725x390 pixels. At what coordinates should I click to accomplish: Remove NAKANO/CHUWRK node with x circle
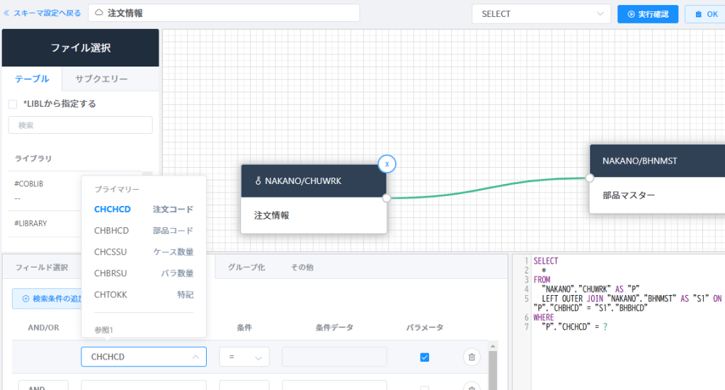point(387,164)
